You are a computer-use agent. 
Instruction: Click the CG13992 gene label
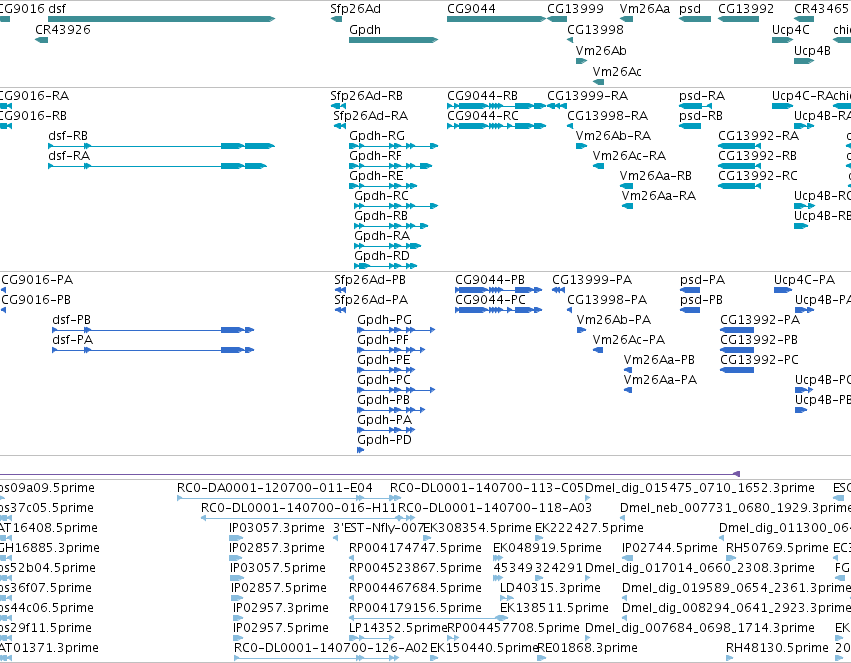746,9
